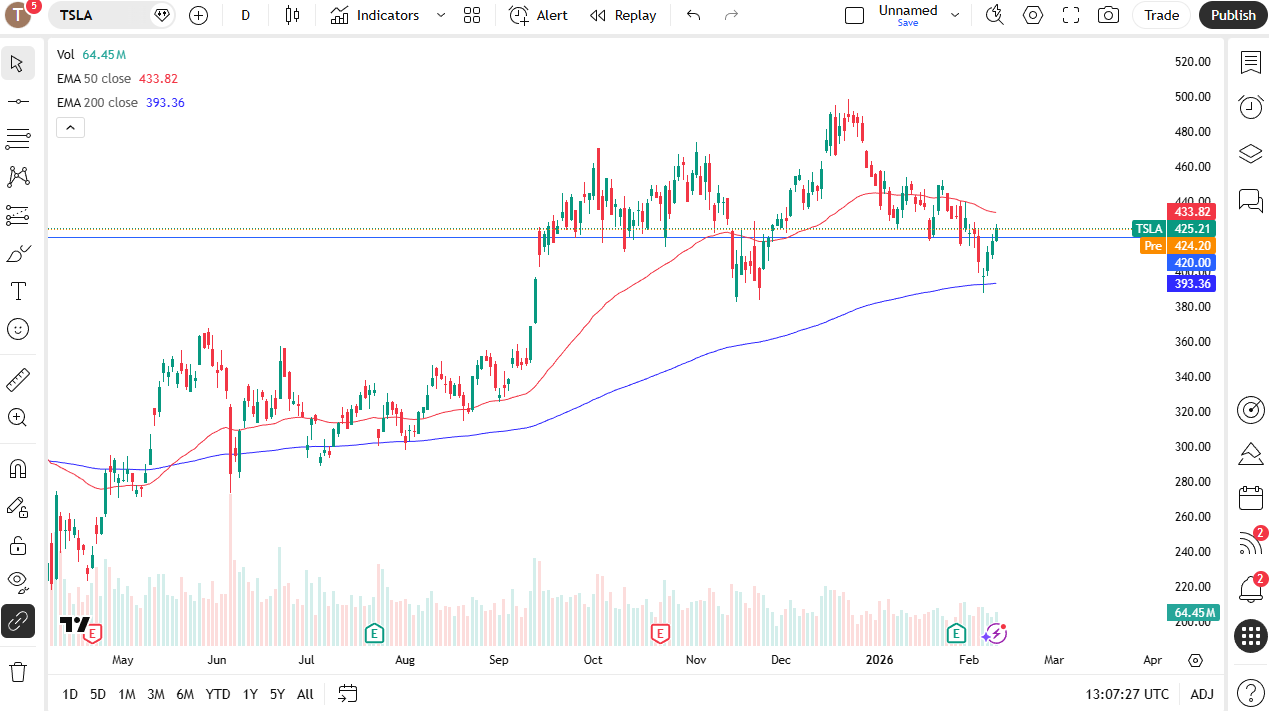Expand the manage layouts dropdown arrow

(x=954, y=15)
